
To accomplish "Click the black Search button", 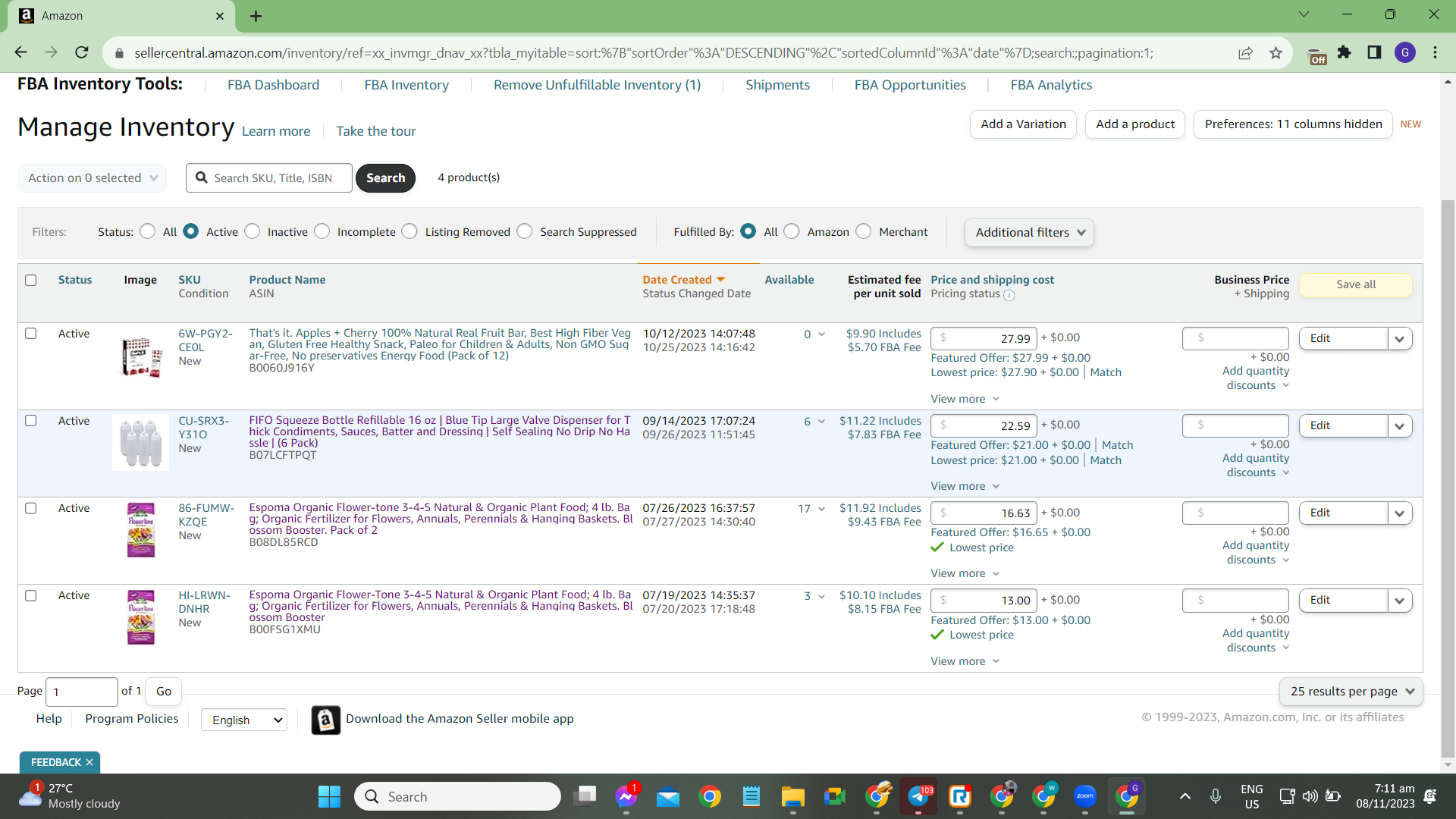I will (385, 178).
